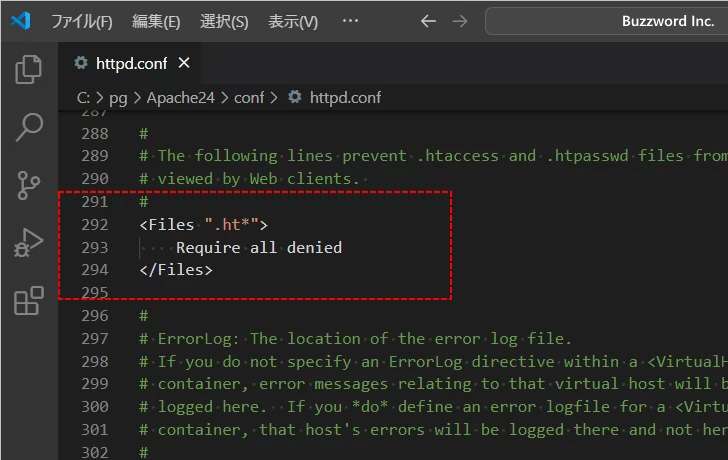Click line number 297 in gutter

[95, 339]
